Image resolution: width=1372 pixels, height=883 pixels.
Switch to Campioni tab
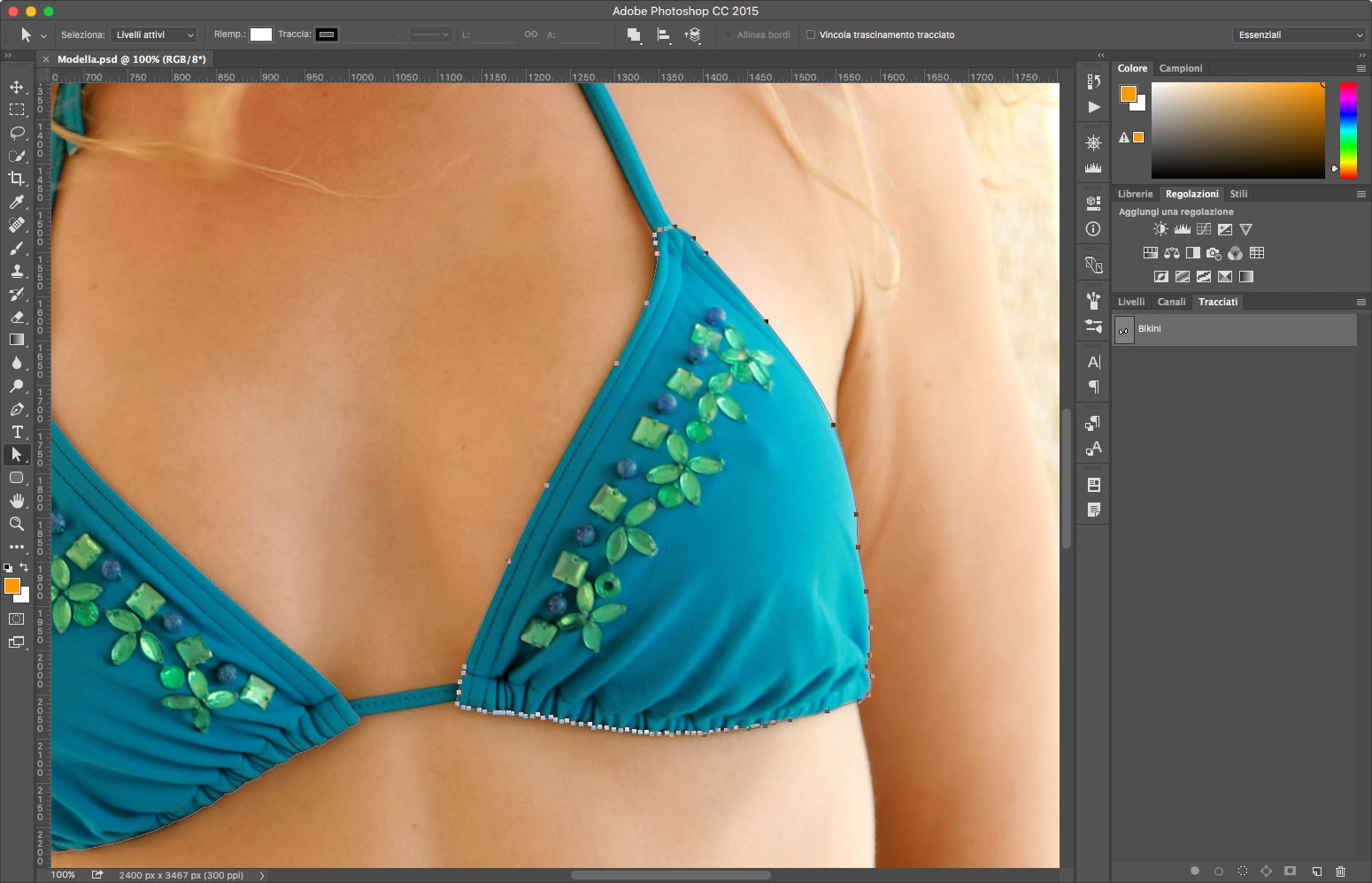click(1181, 68)
